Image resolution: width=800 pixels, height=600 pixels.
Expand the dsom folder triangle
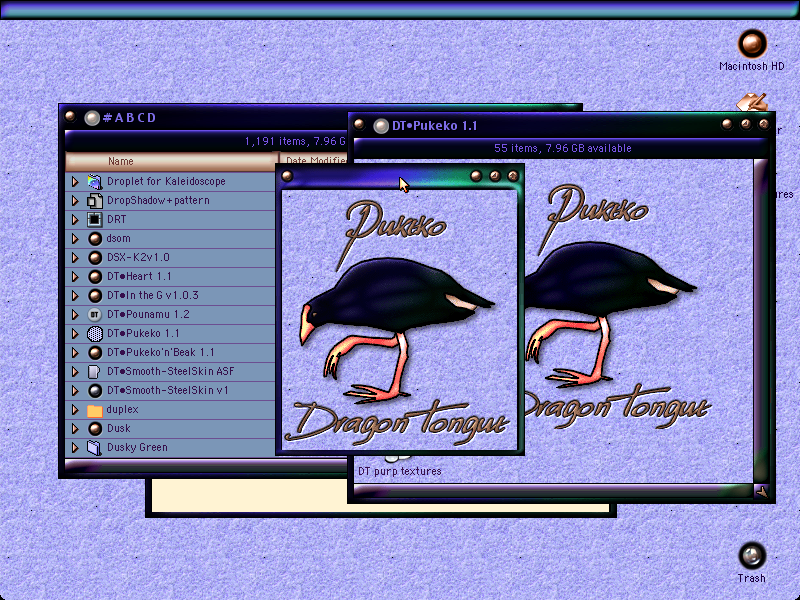click(x=75, y=238)
